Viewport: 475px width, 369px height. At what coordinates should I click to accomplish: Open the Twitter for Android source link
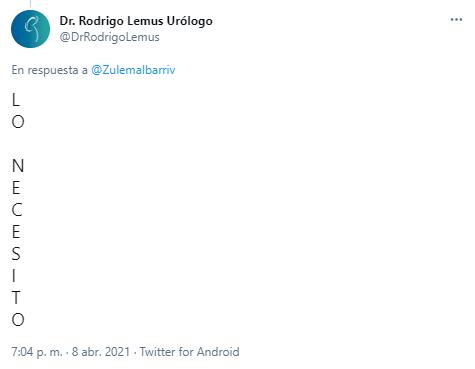pyautogui.click(x=189, y=352)
